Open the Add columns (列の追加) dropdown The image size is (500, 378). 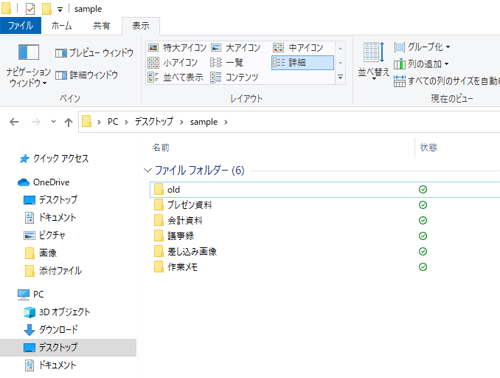421,64
